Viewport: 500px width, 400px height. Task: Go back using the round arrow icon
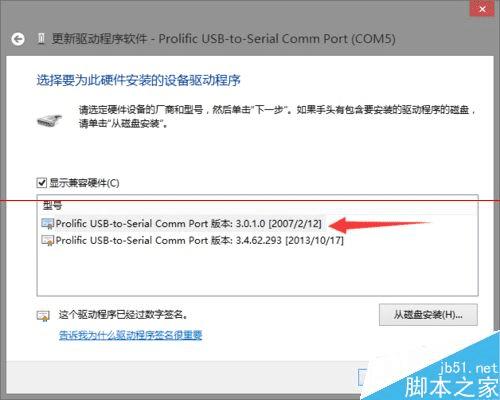(18, 39)
